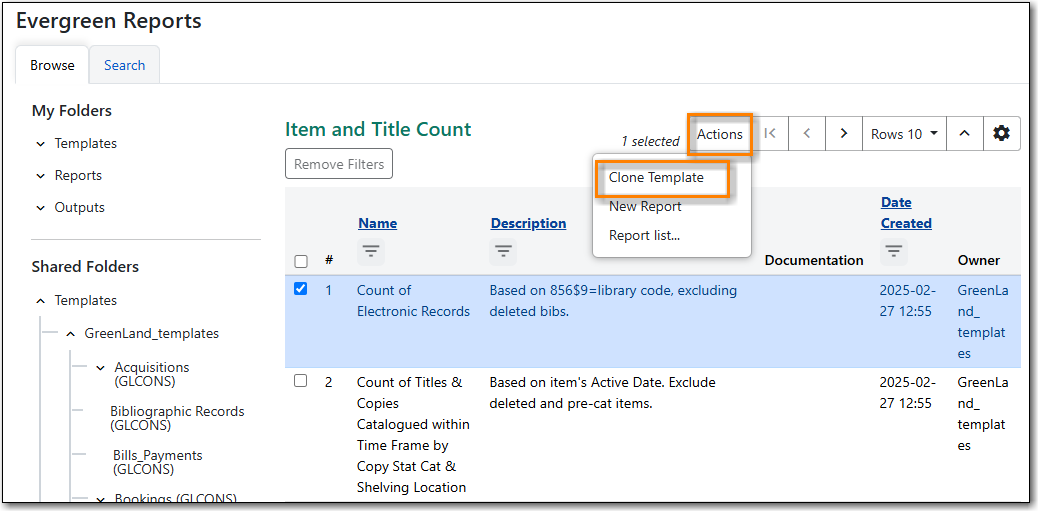Viewport: 1038px width, 511px height.
Task: Expand the Bookings (GLCONS) folder chevron
Action: coord(101,499)
